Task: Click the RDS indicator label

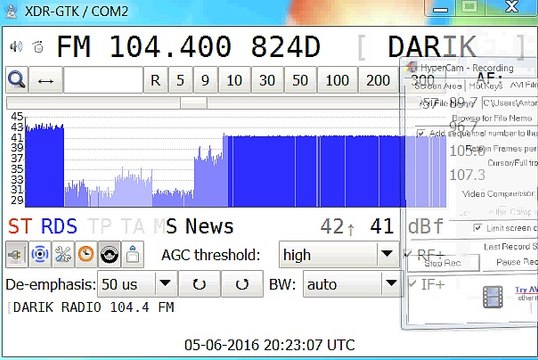Action: pos(59,227)
